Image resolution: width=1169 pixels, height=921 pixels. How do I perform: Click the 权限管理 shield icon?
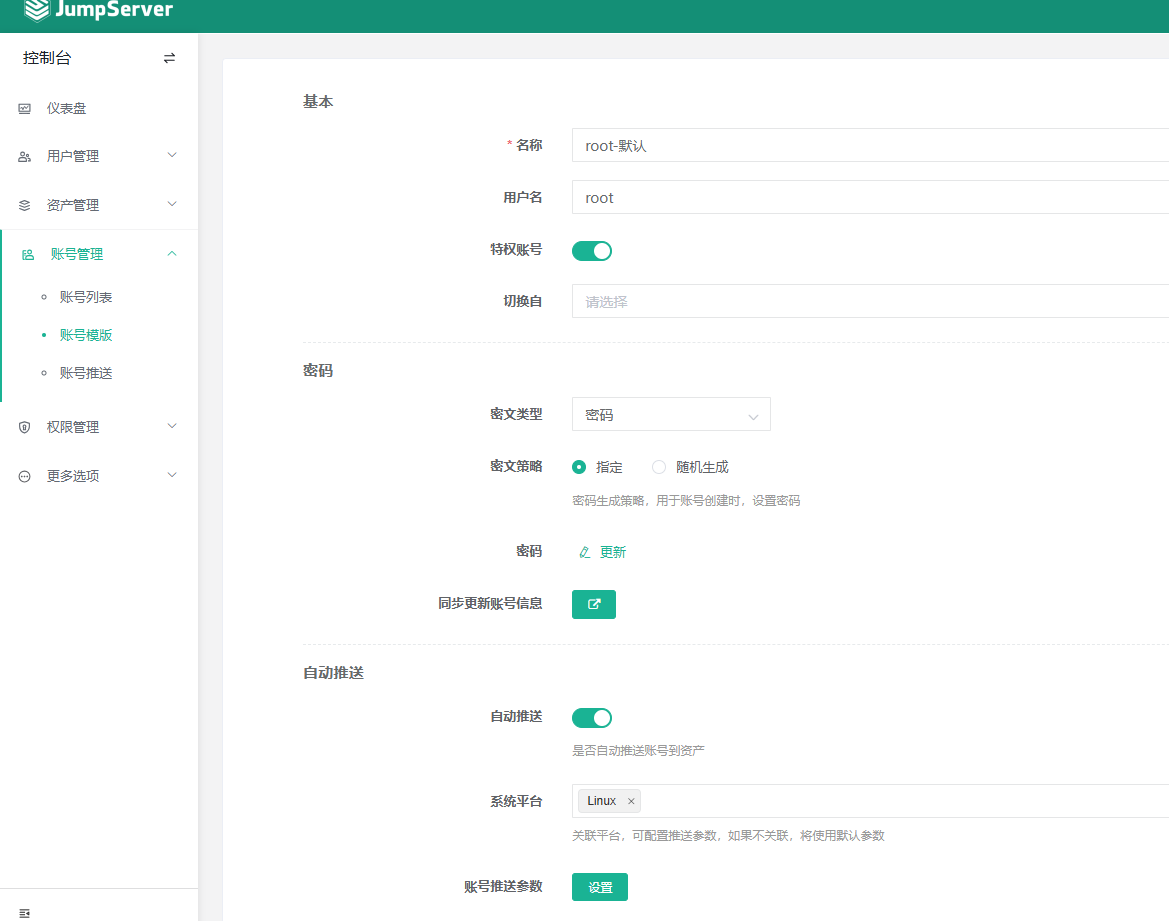pos(25,427)
